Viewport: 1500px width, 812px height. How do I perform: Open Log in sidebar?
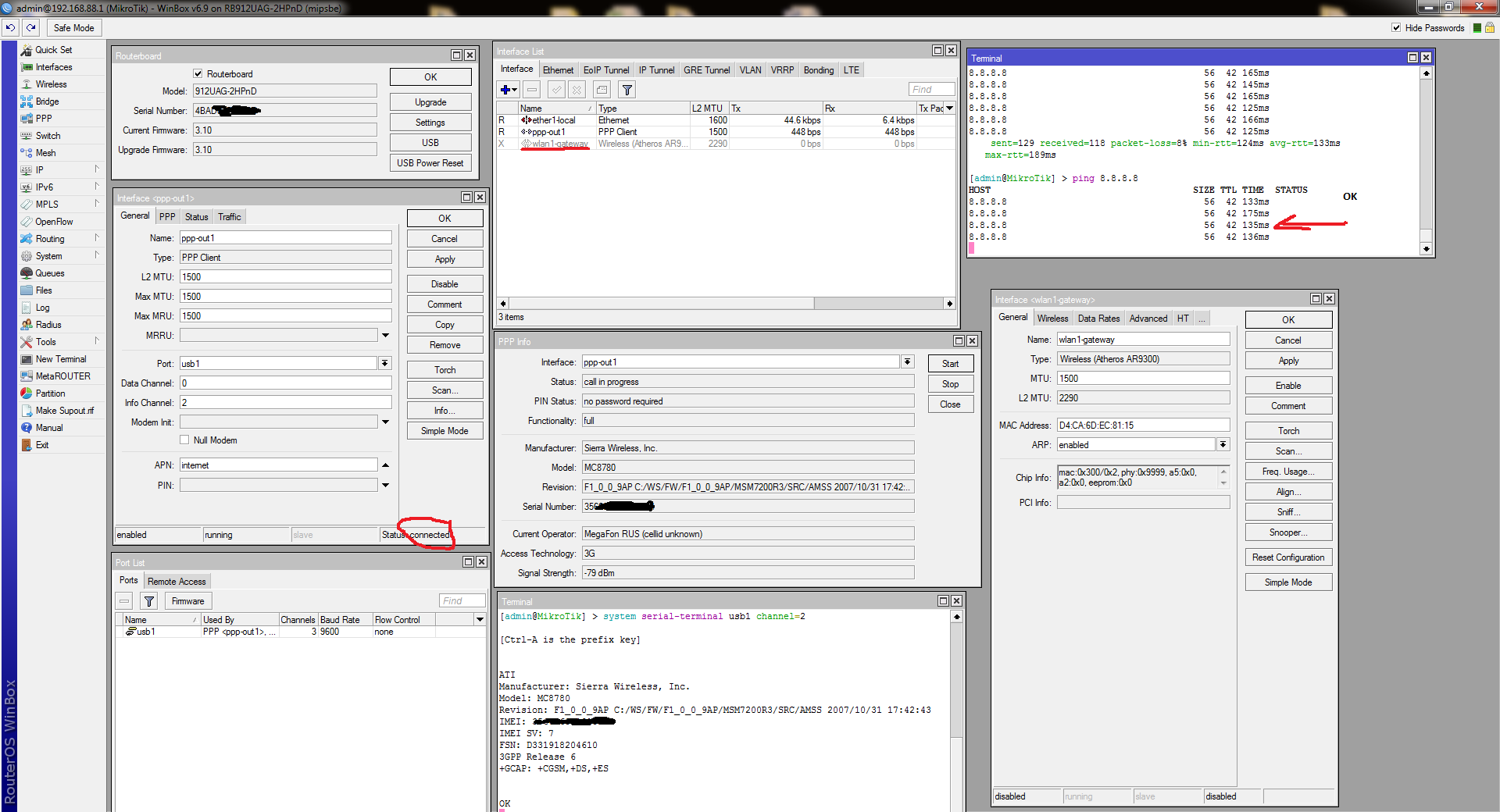(42, 308)
